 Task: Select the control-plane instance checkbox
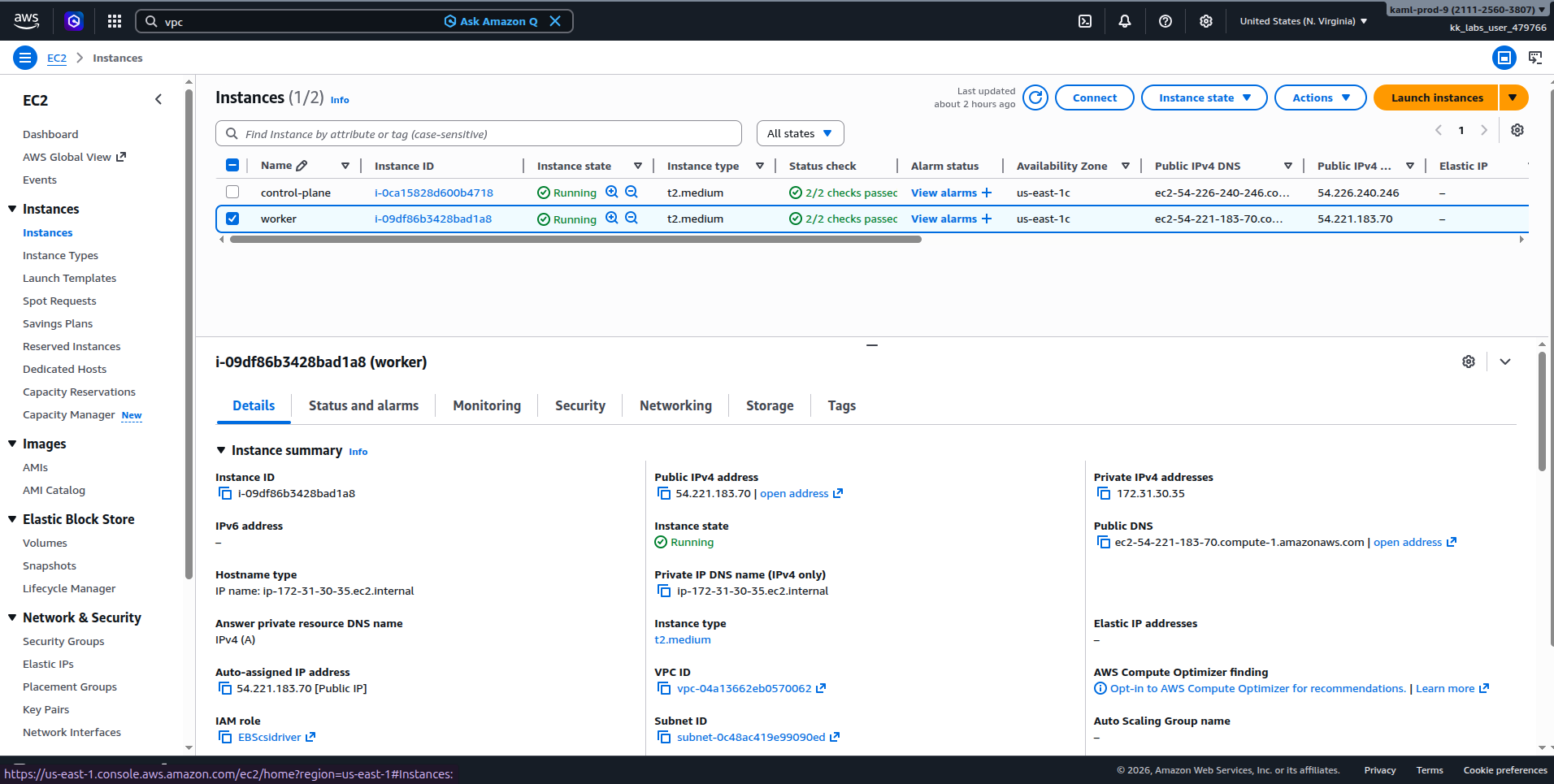tap(232, 193)
